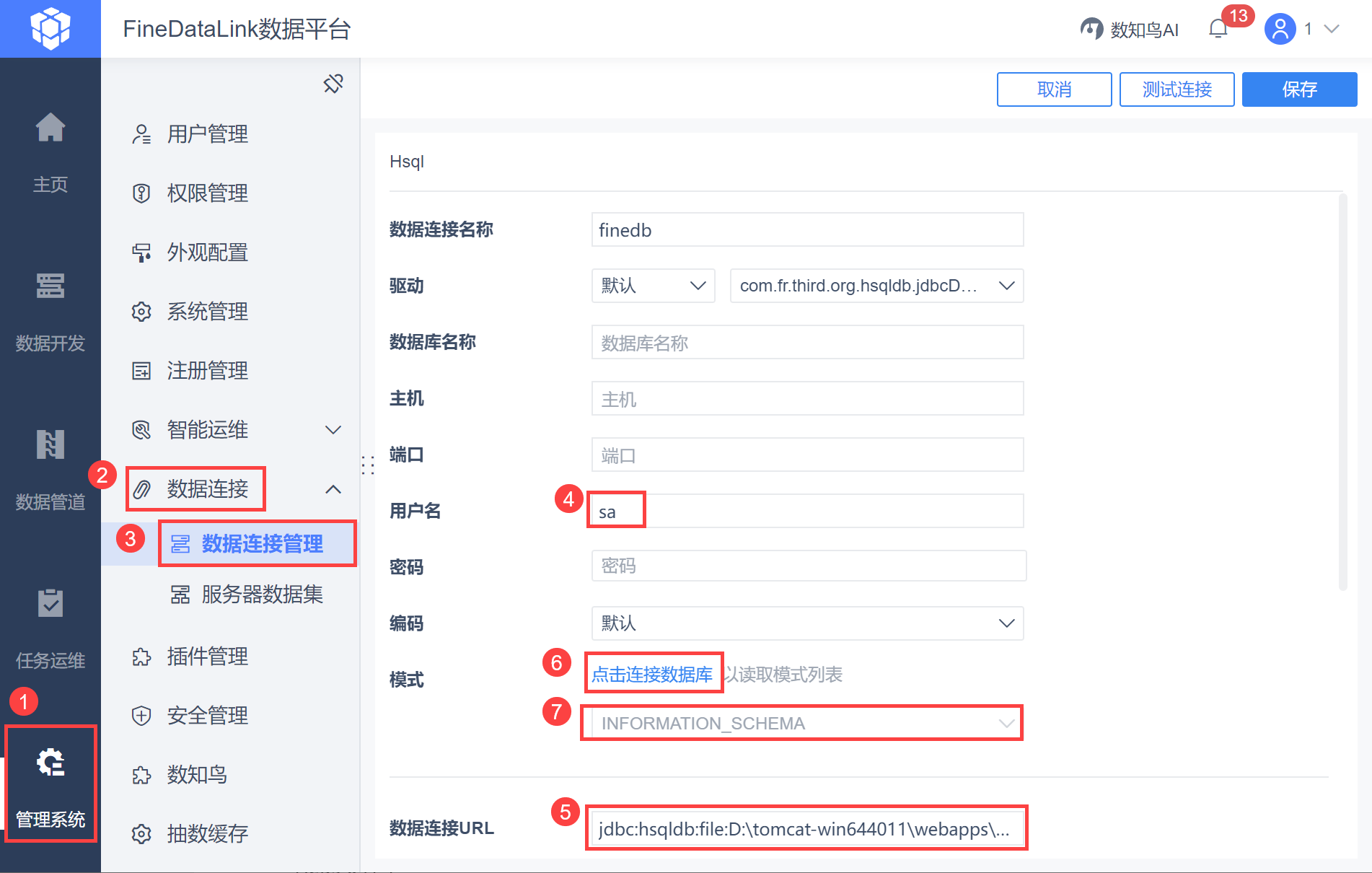Open the 数据开发 sidebar icon
Screen dimensions: 1372x873
click(x=50, y=286)
